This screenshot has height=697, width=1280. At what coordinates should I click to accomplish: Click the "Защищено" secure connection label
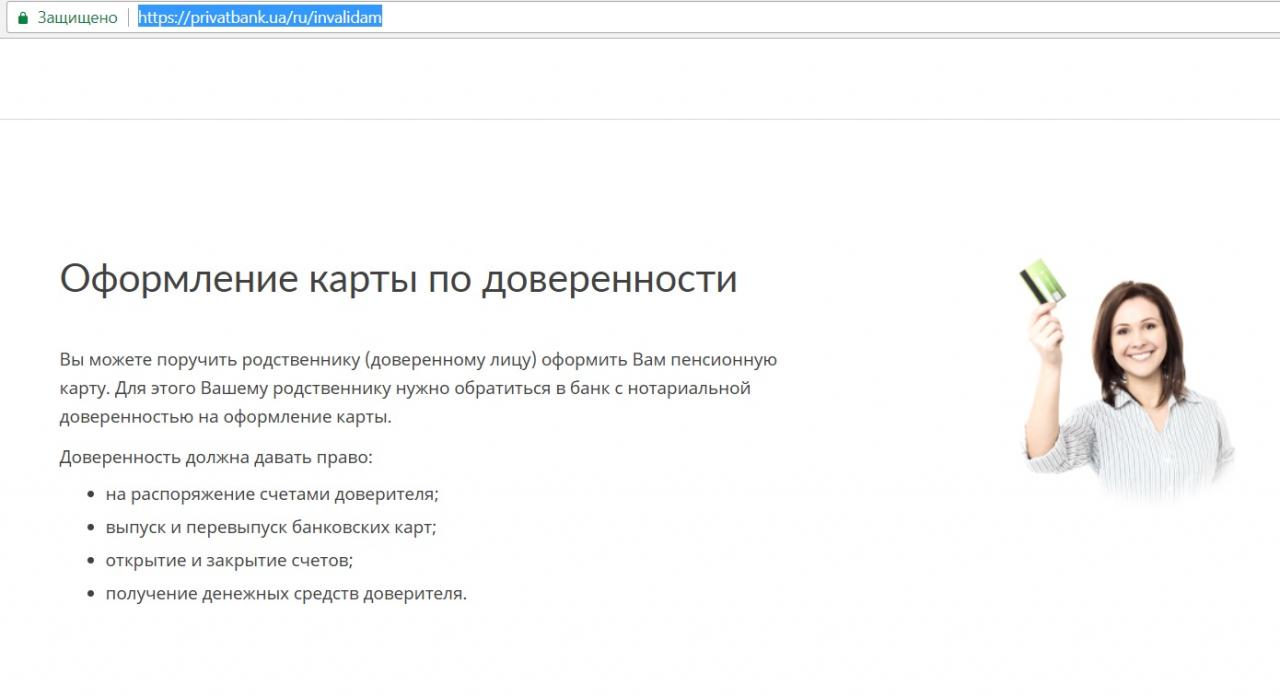point(77,18)
